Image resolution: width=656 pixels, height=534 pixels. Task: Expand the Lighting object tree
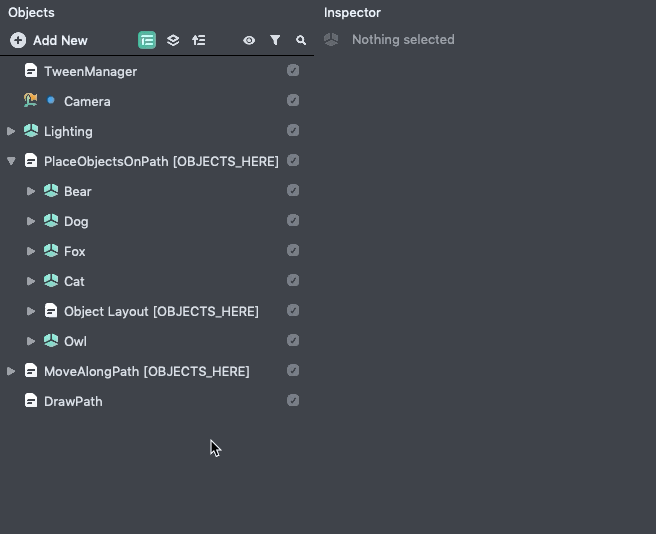tap(11, 131)
